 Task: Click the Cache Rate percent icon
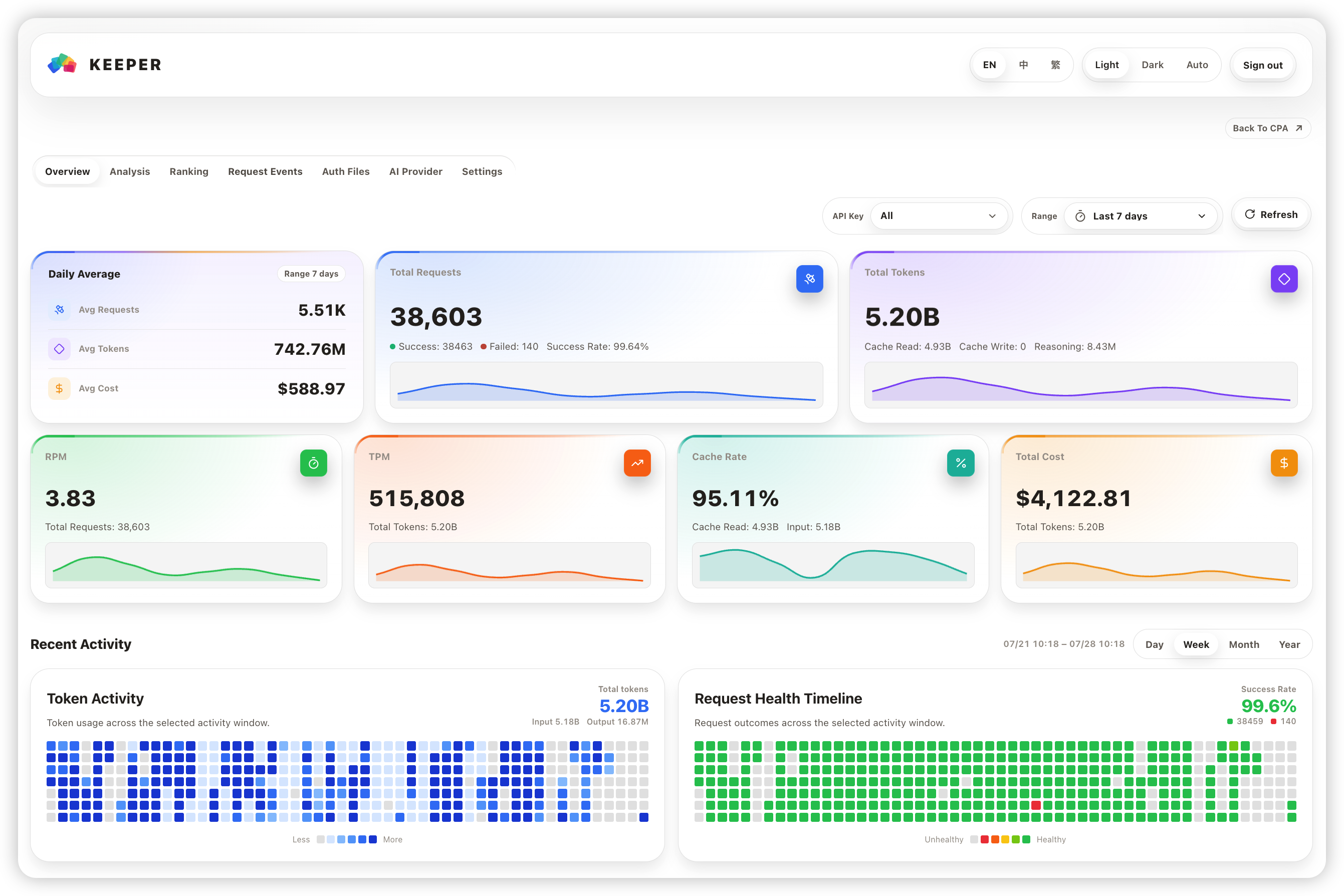[x=961, y=463]
